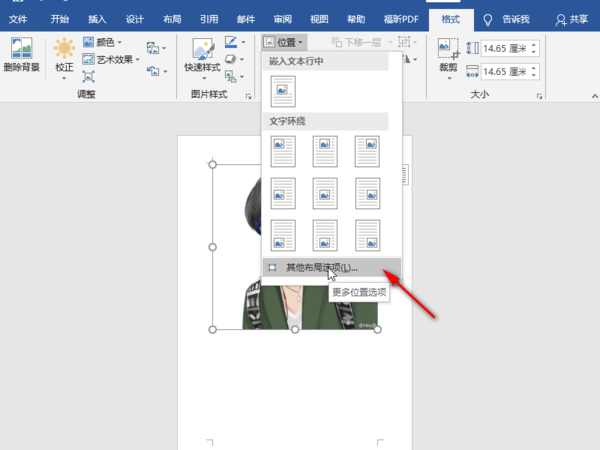Select middle-center text wrapping position
Viewport: 600px width, 450px height.
point(325,194)
